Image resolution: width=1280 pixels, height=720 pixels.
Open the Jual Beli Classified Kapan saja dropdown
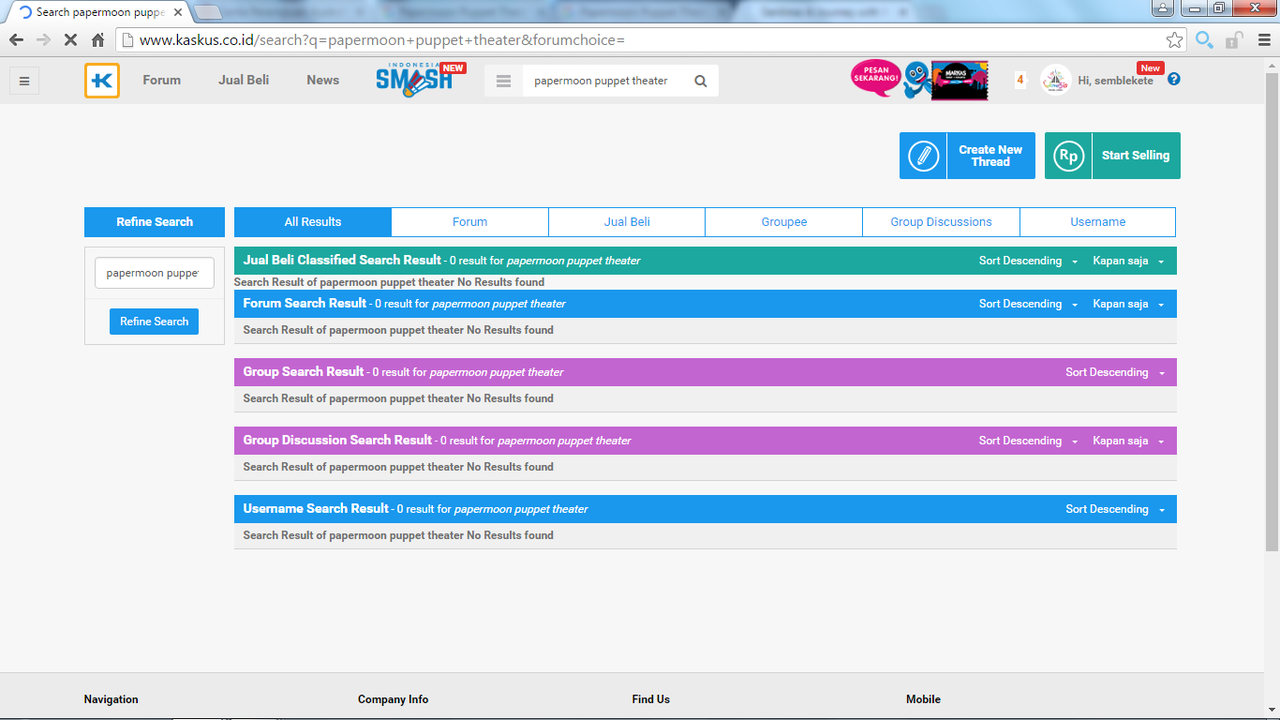click(x=1128, y=261)
